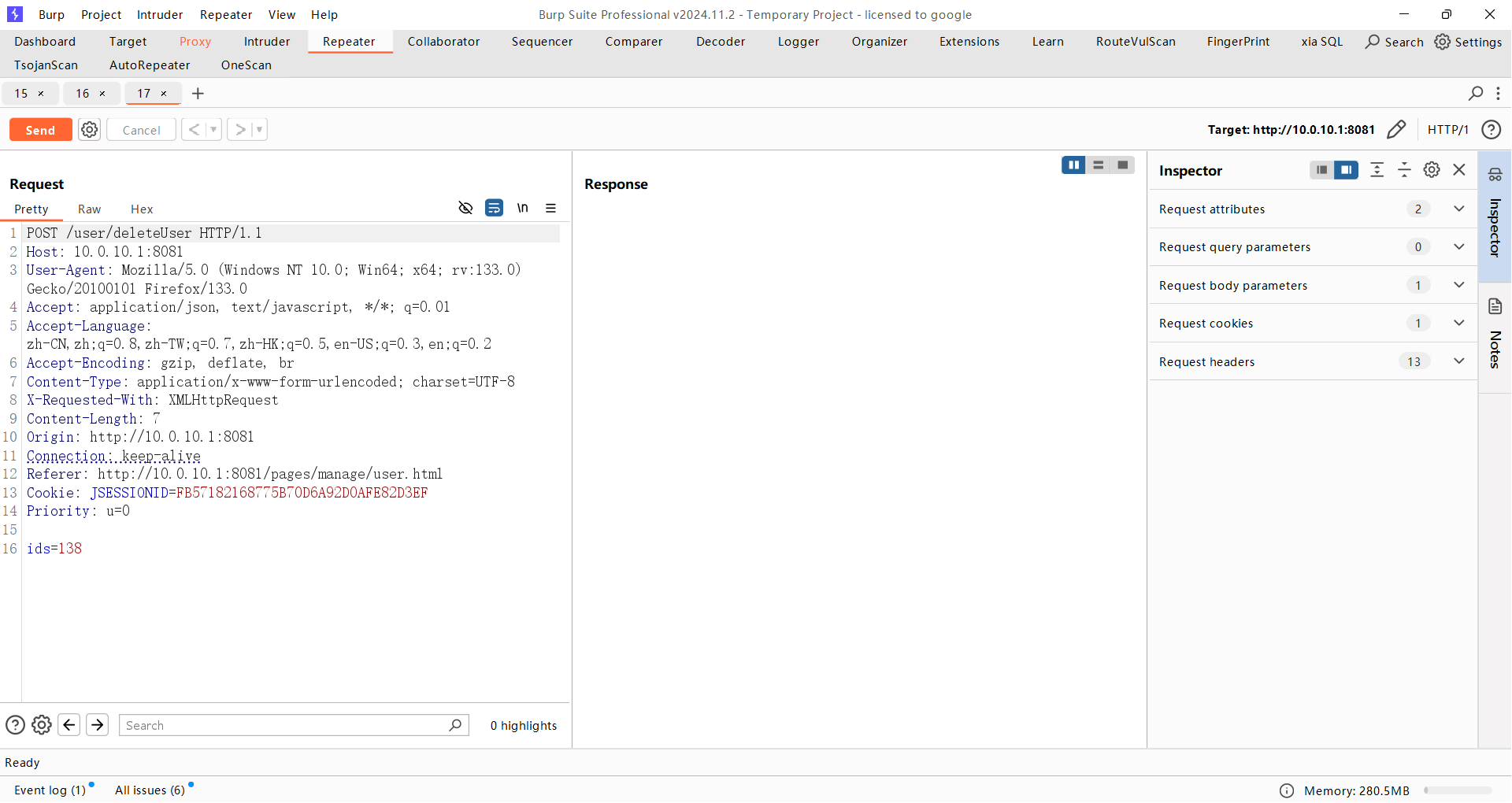Switch to tabbed combined layout view

click(1122, 165)
